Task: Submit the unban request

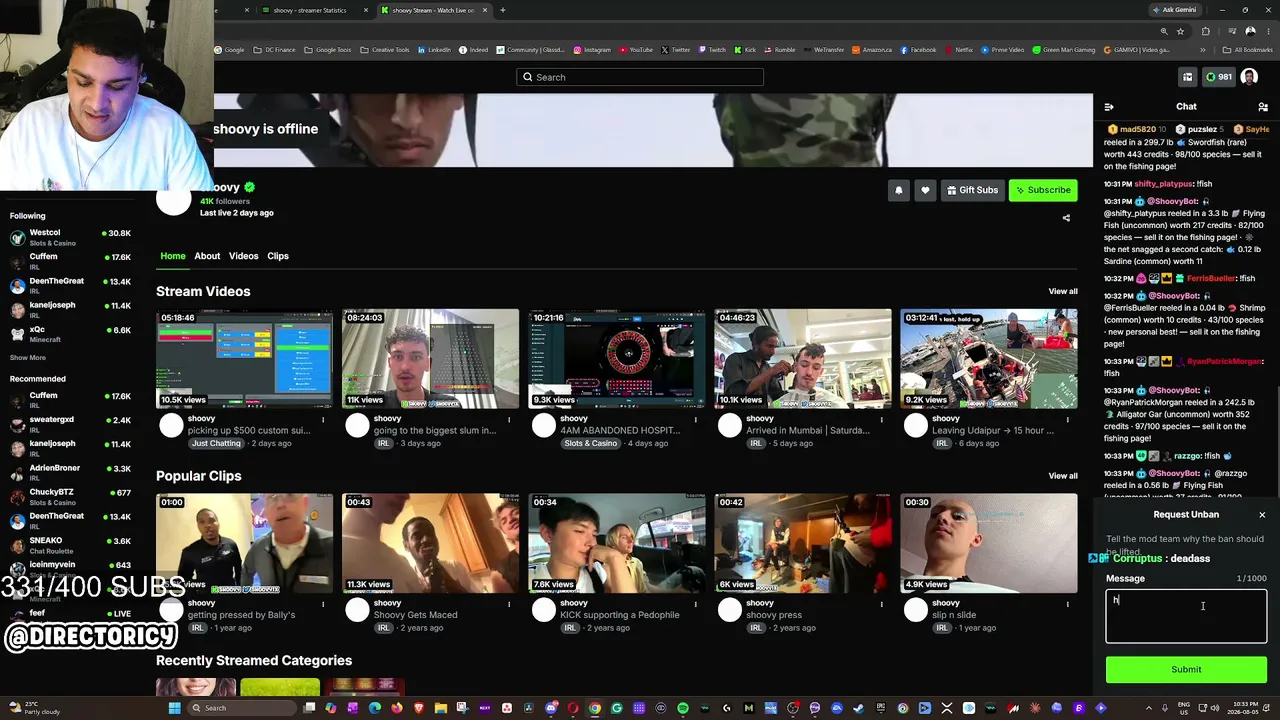Action: click(x=1186, y=670)
